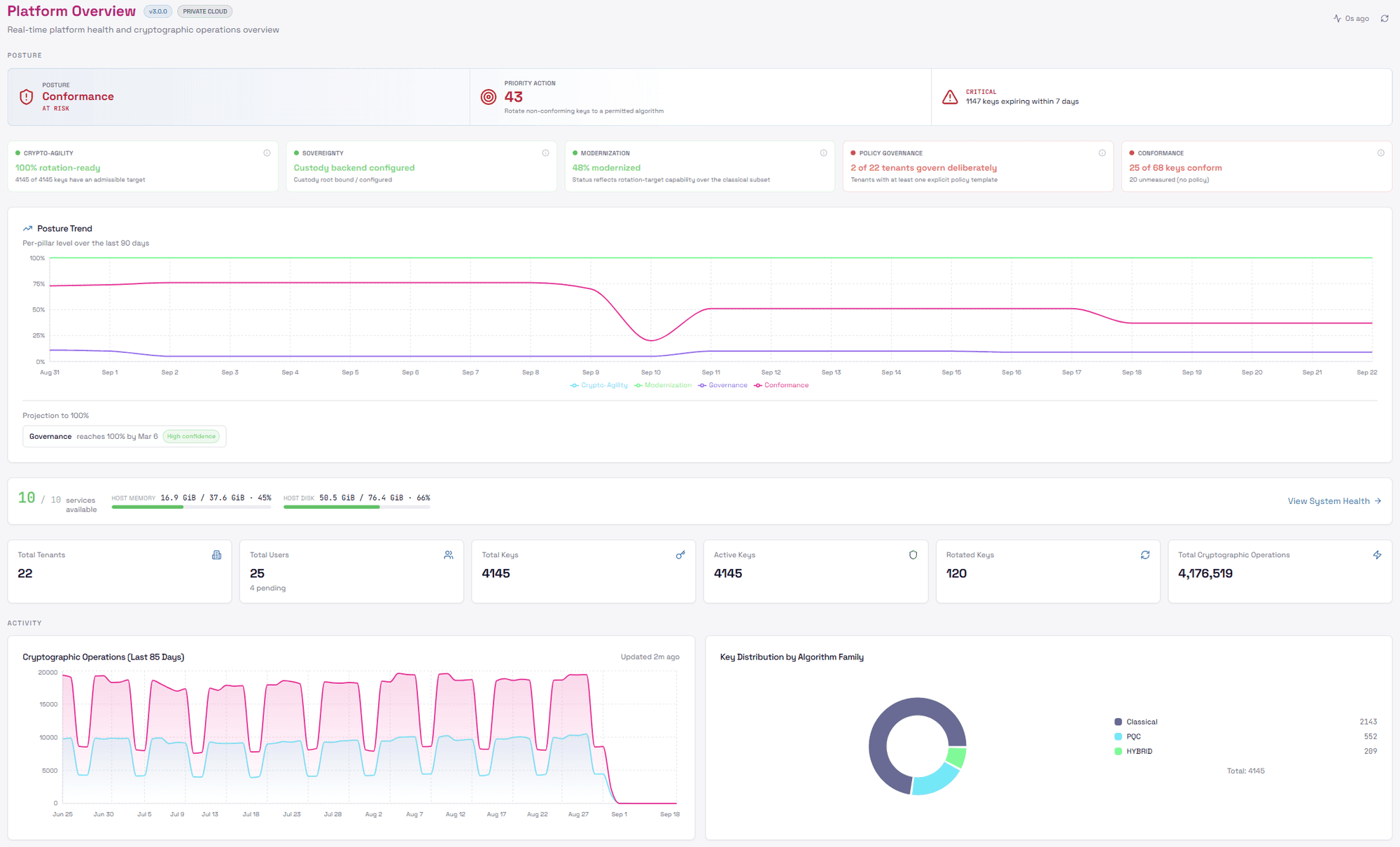Click the 10 services available indicator
This screenshot has height=847, width=1400.
pos(57,501)
